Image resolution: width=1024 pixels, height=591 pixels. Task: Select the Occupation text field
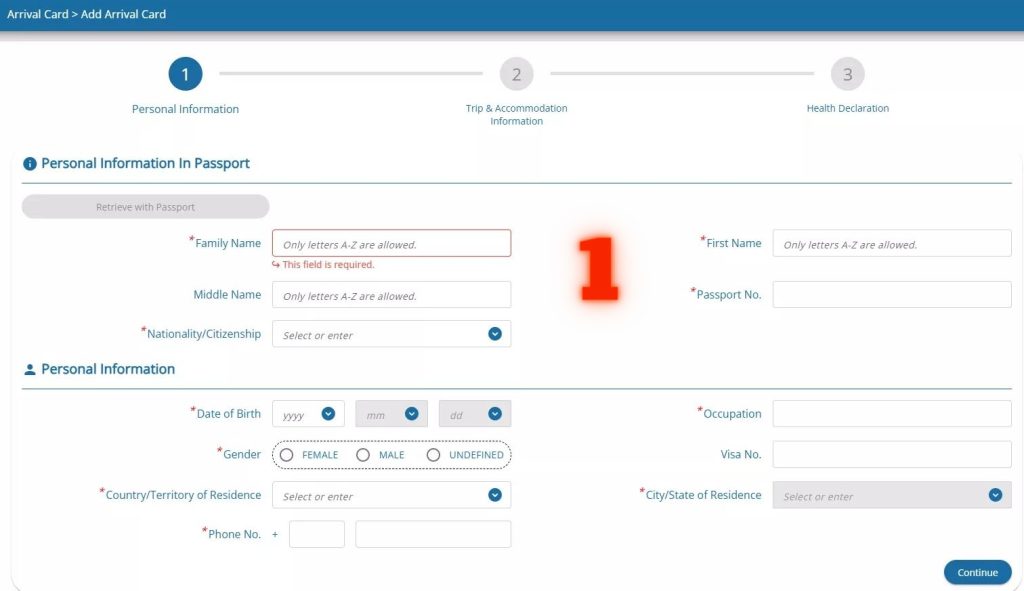(x=891, y=414)
